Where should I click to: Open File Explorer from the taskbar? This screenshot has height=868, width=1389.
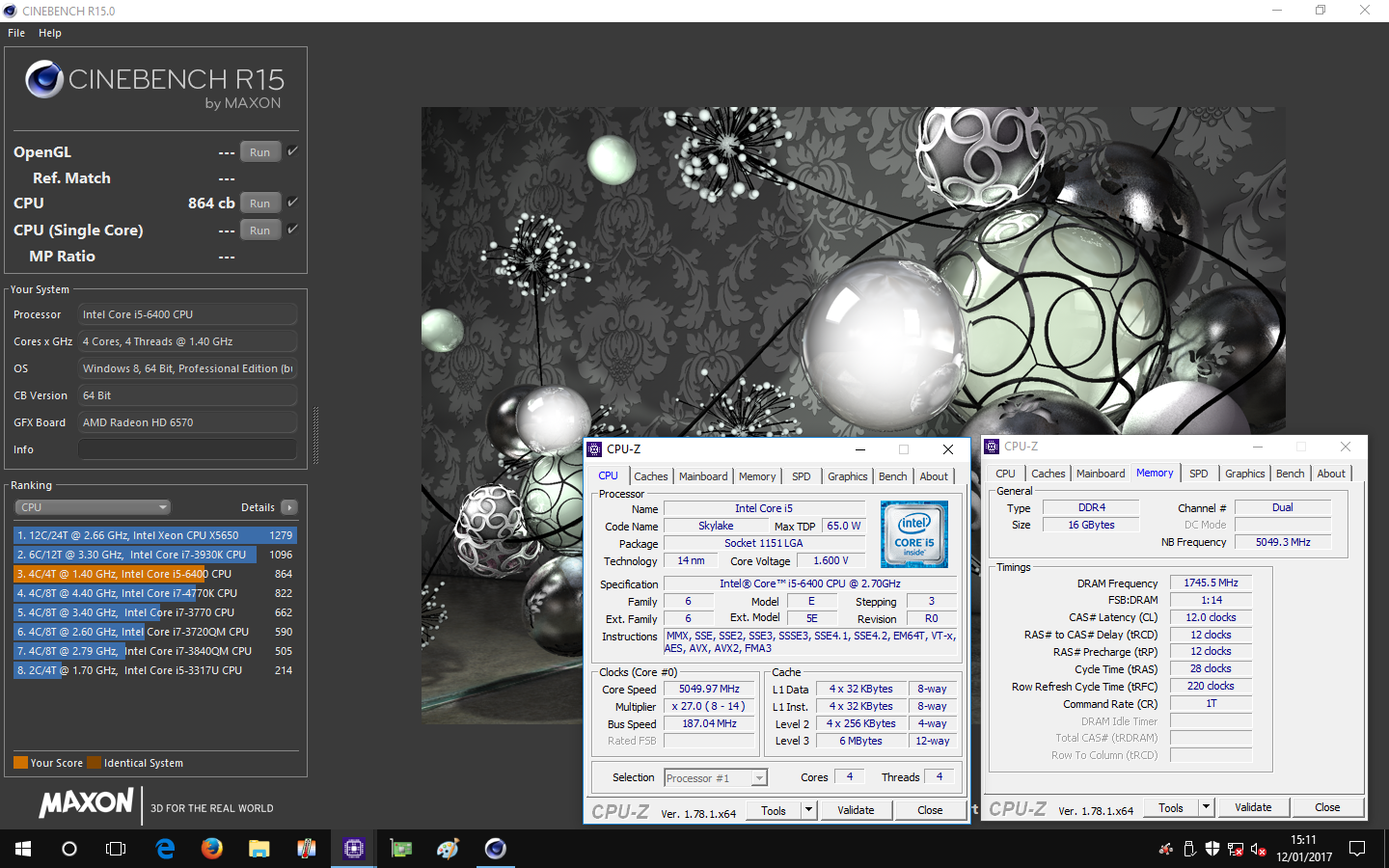tap(259, 849)
